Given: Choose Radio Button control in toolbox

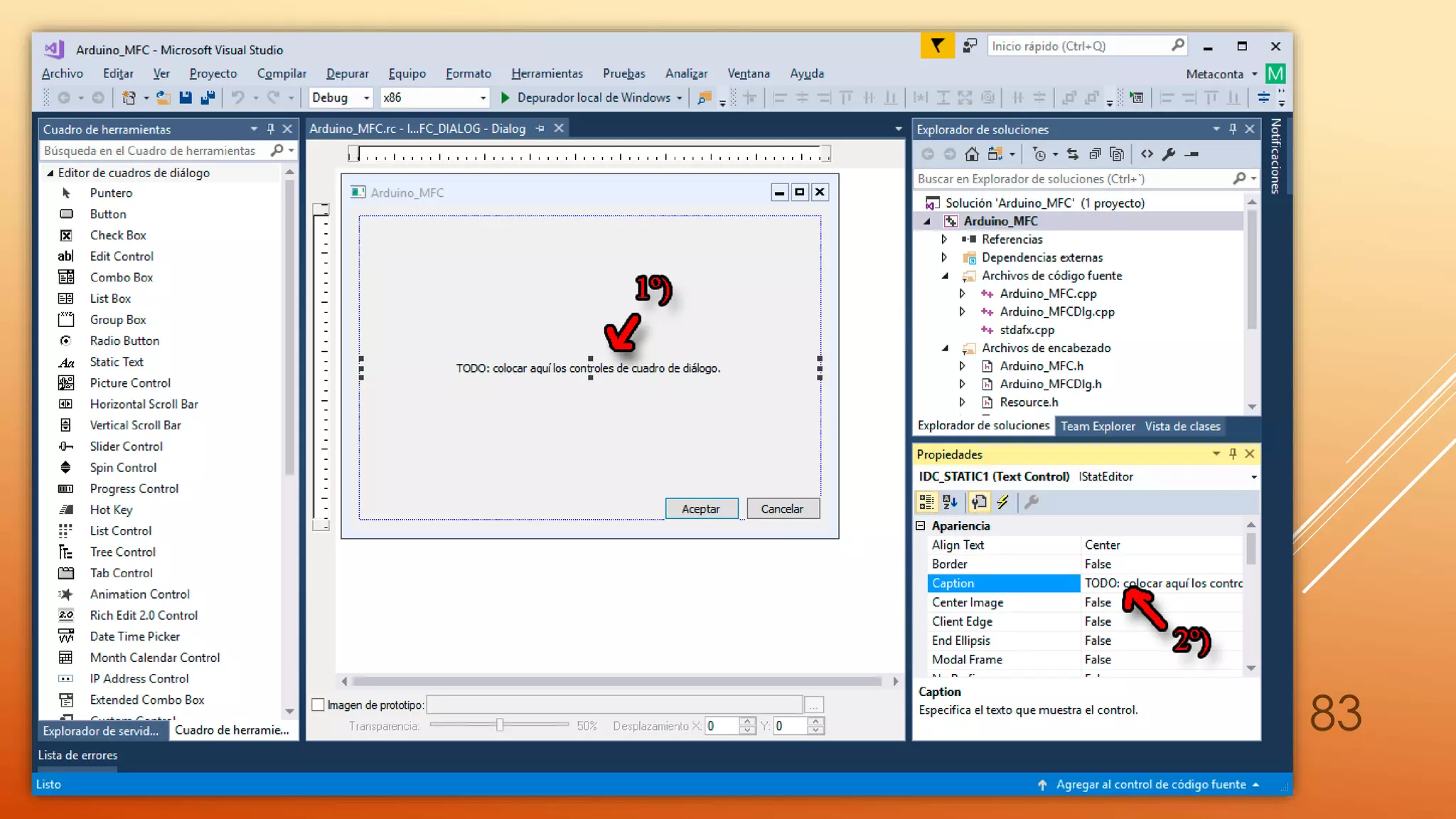Looking at the screenshot, I should [x=124, y=341].
